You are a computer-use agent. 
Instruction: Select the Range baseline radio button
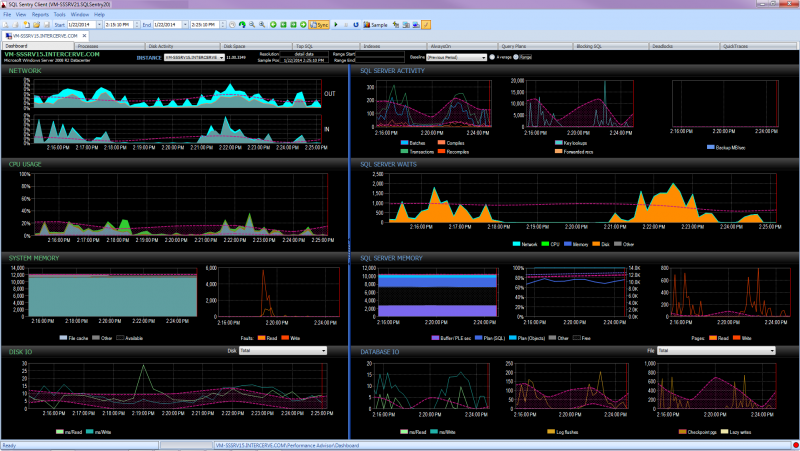point(517,57)
